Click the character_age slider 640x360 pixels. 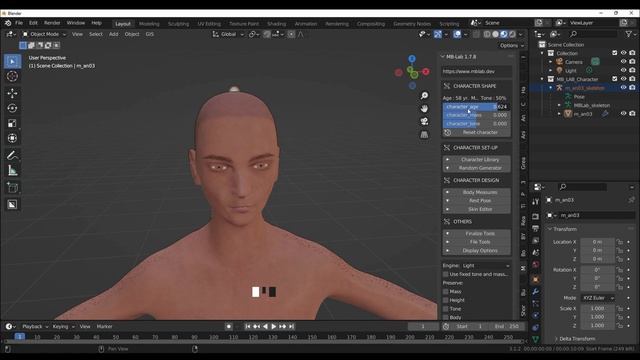pos(476,107)
